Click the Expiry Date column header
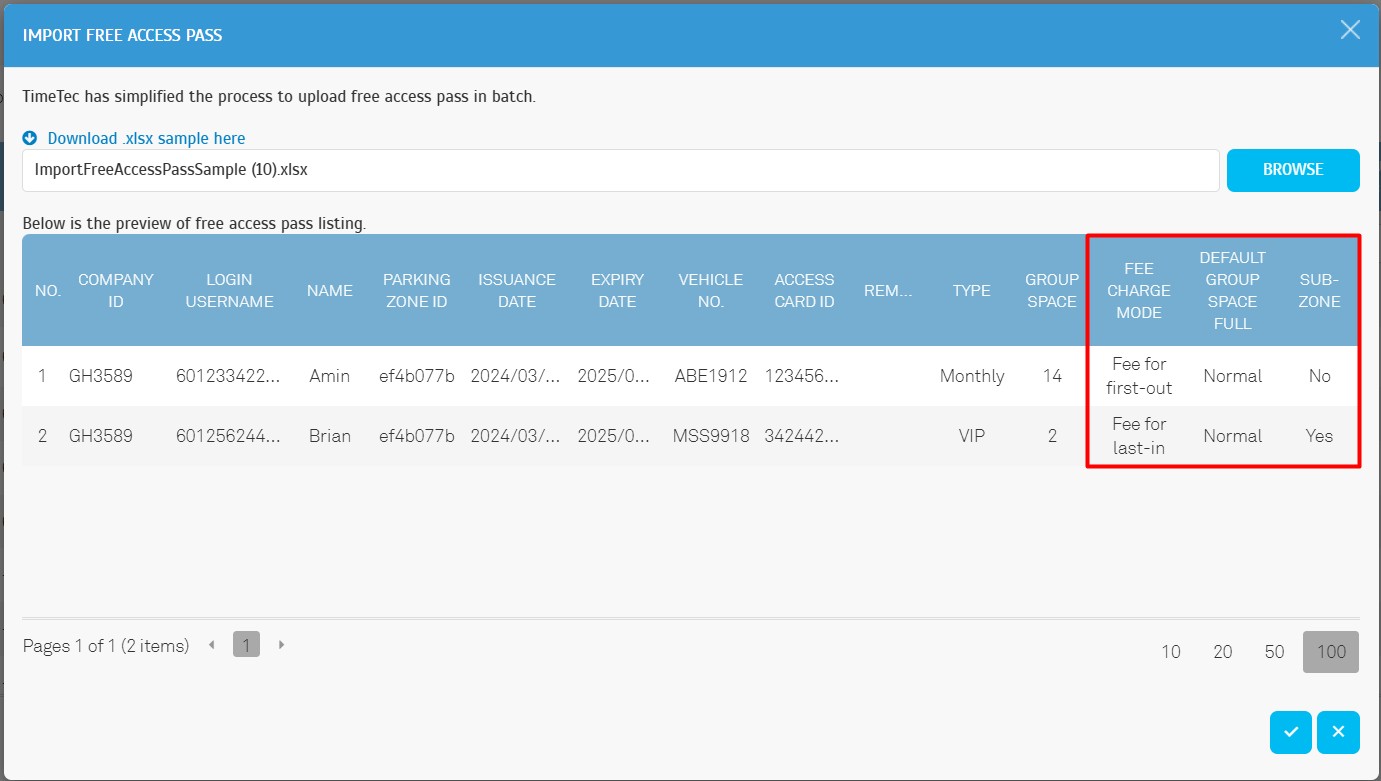The image size is (1381, 781). 617,290
